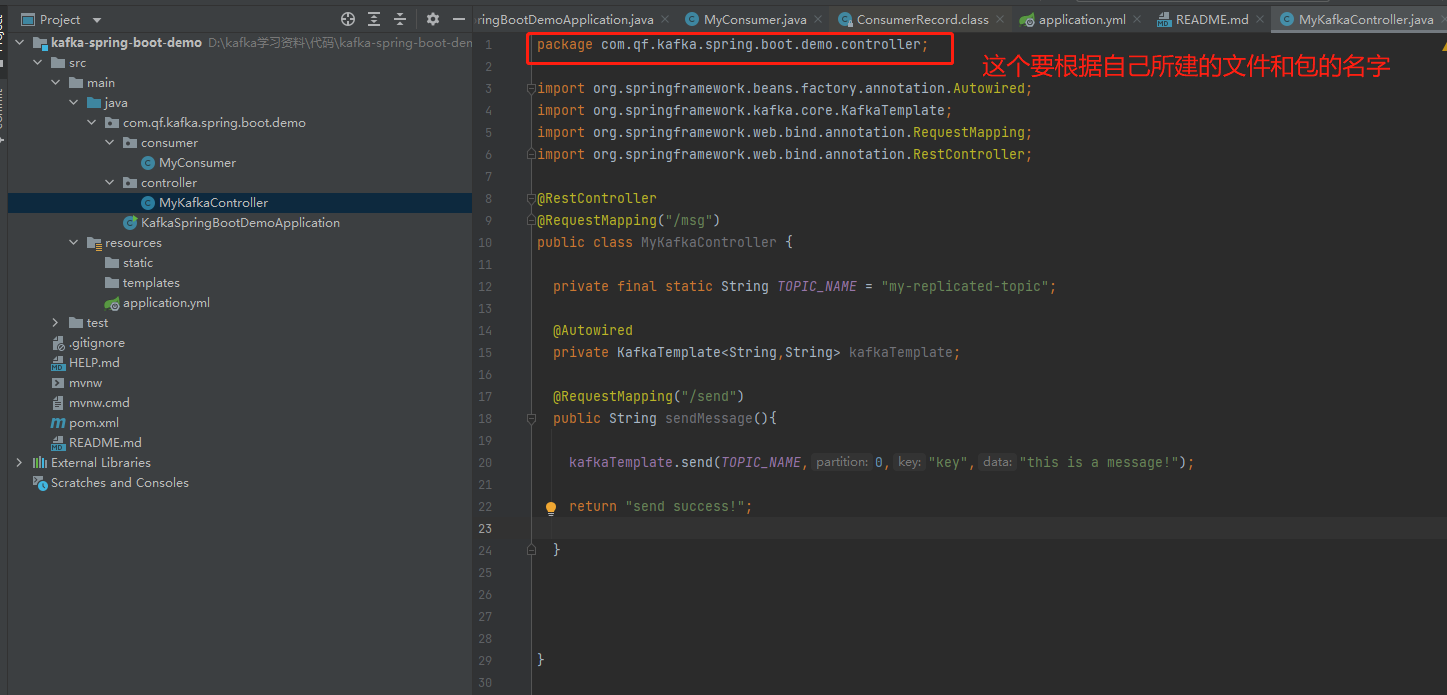1447x695 pixels.
Task: Click the light bulb intention icon on line 22
Action: (x=550, y=507)
